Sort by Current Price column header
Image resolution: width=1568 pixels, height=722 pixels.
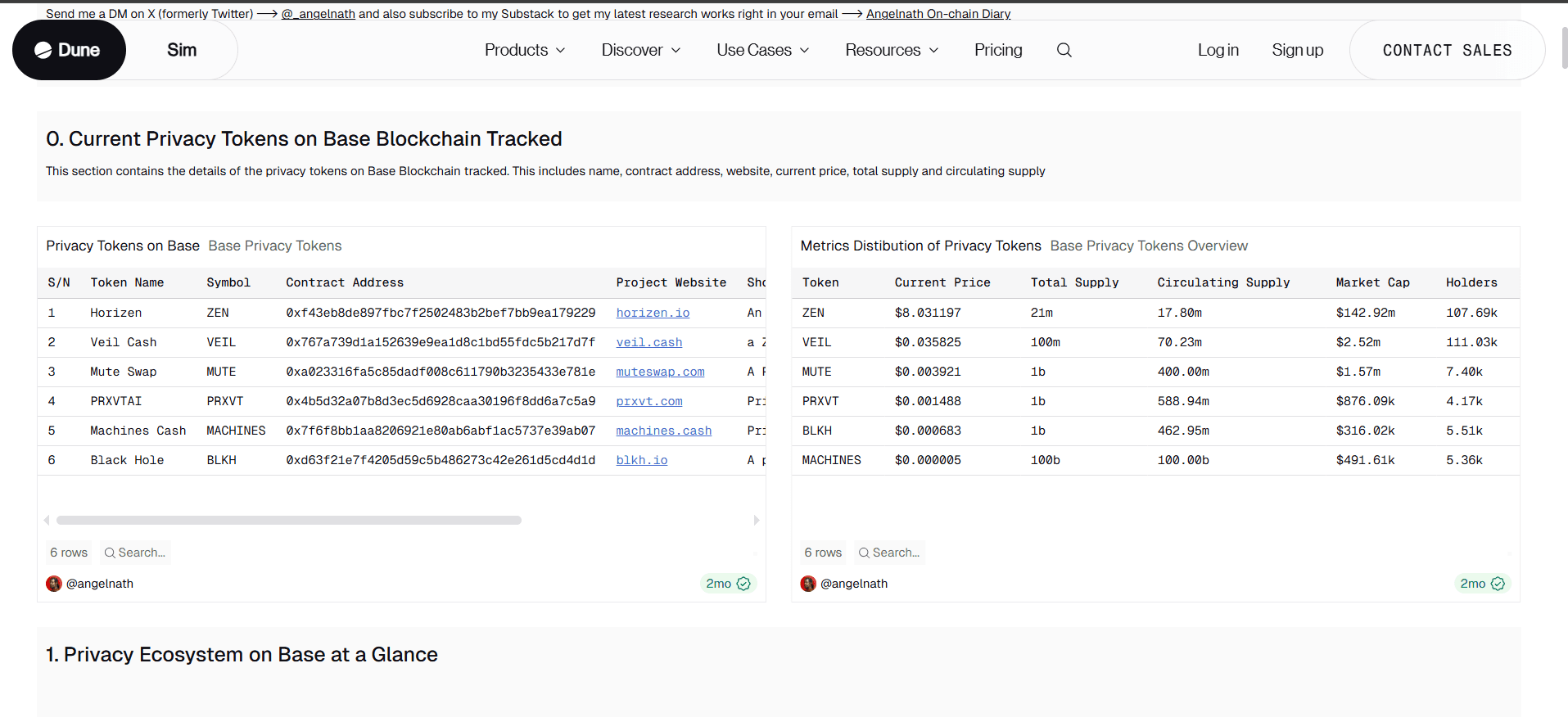(942, 282)
